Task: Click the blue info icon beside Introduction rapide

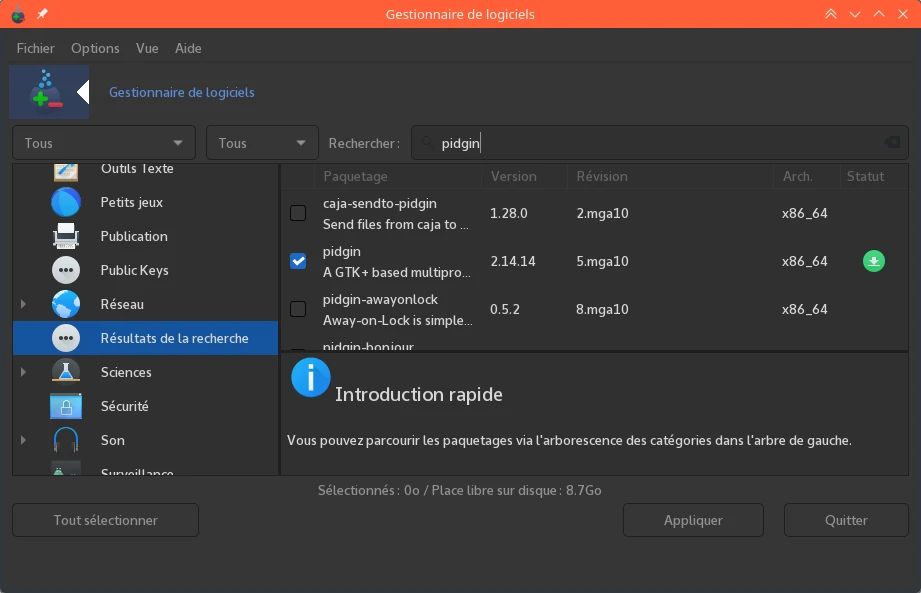Action: pos(311,378)
